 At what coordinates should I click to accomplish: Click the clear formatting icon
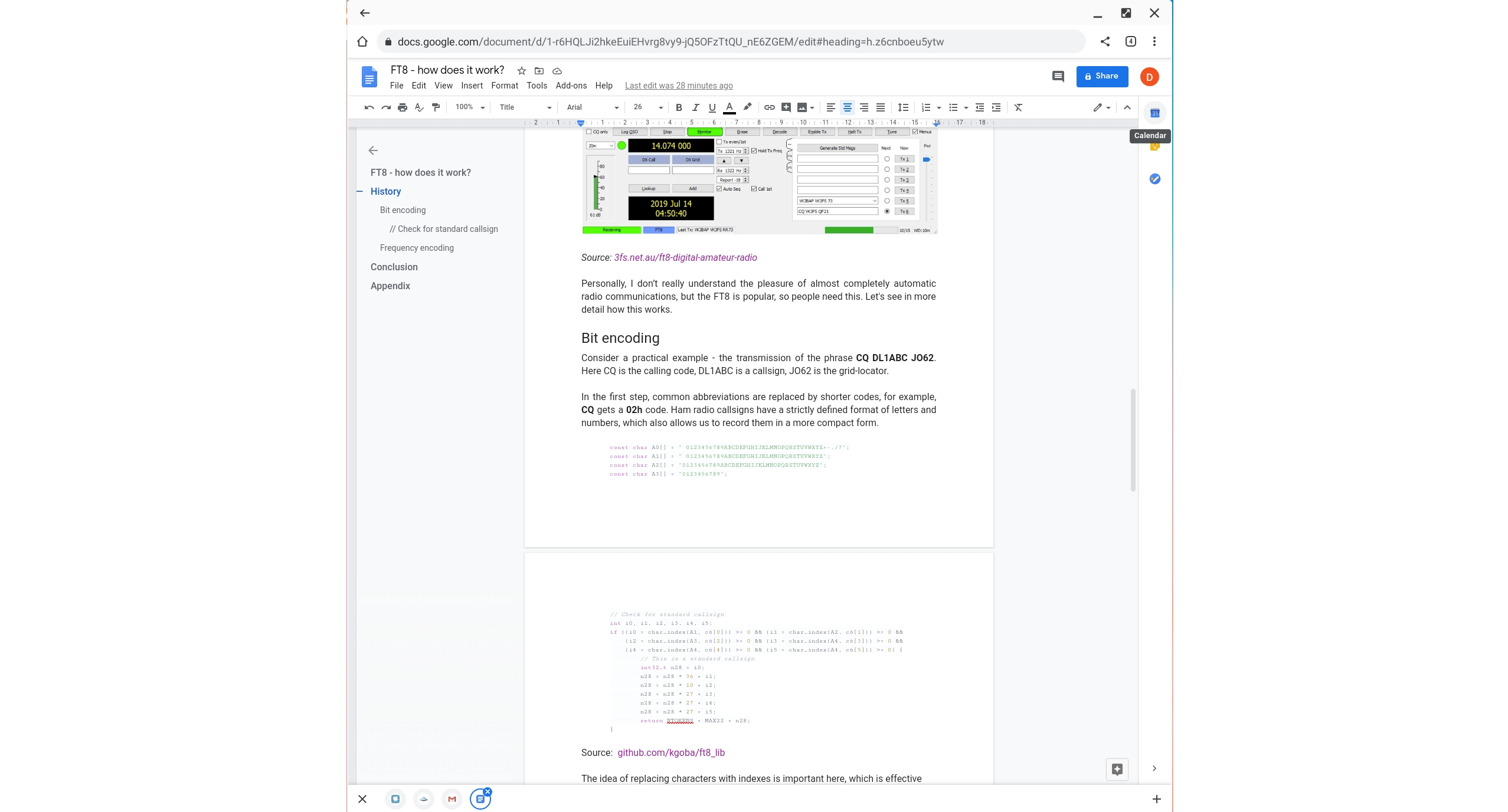coord(1018,107)
